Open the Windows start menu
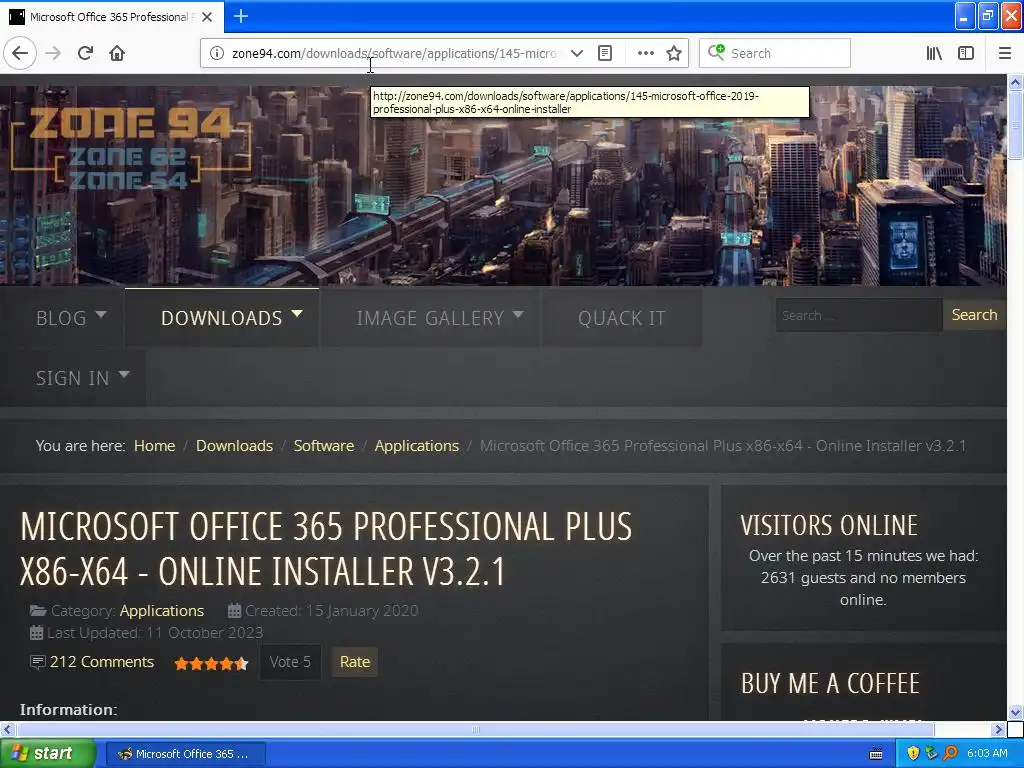Image resolution: width=1024 pixels, height=768 pixels. tap(47, 754)
